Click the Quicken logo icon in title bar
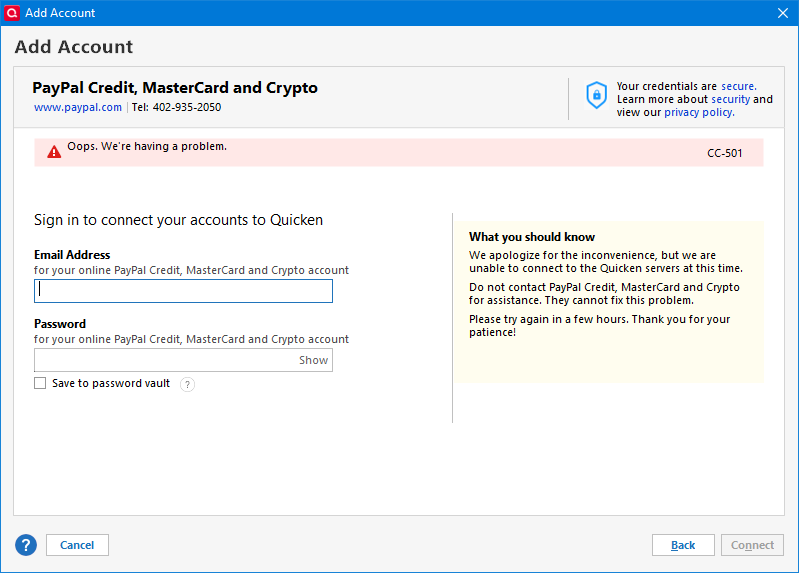 point(11,13)
